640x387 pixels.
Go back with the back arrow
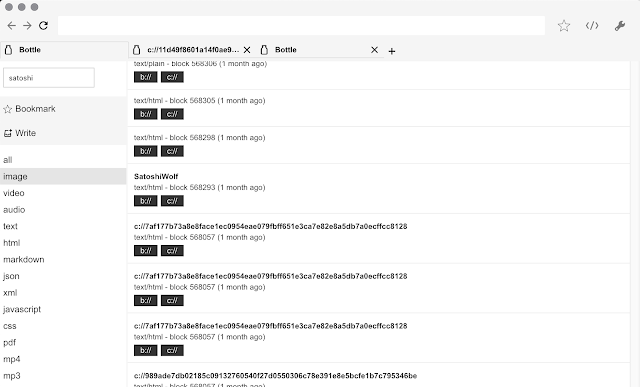[x=11, y=26]
